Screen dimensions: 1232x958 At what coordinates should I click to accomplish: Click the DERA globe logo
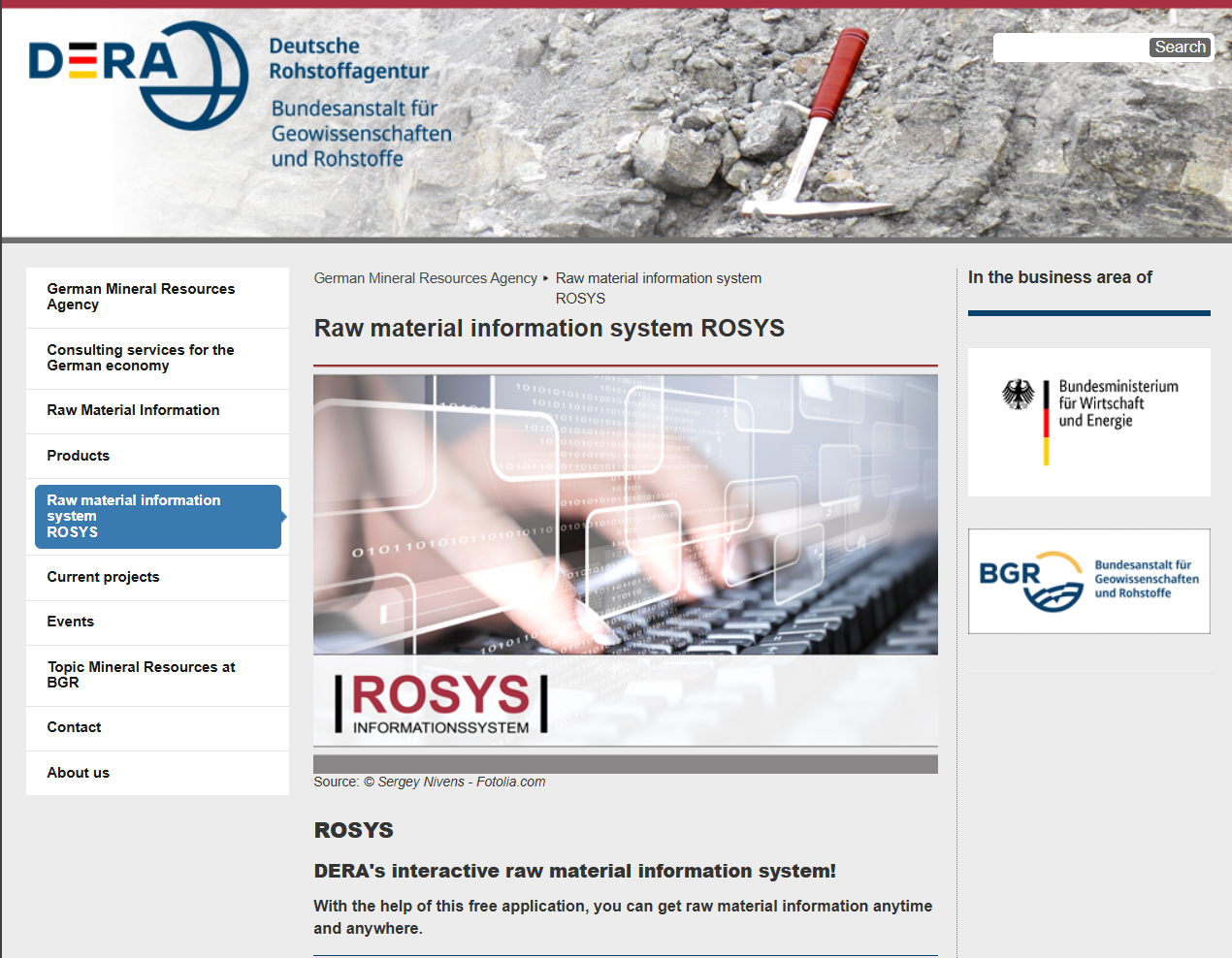139,76
